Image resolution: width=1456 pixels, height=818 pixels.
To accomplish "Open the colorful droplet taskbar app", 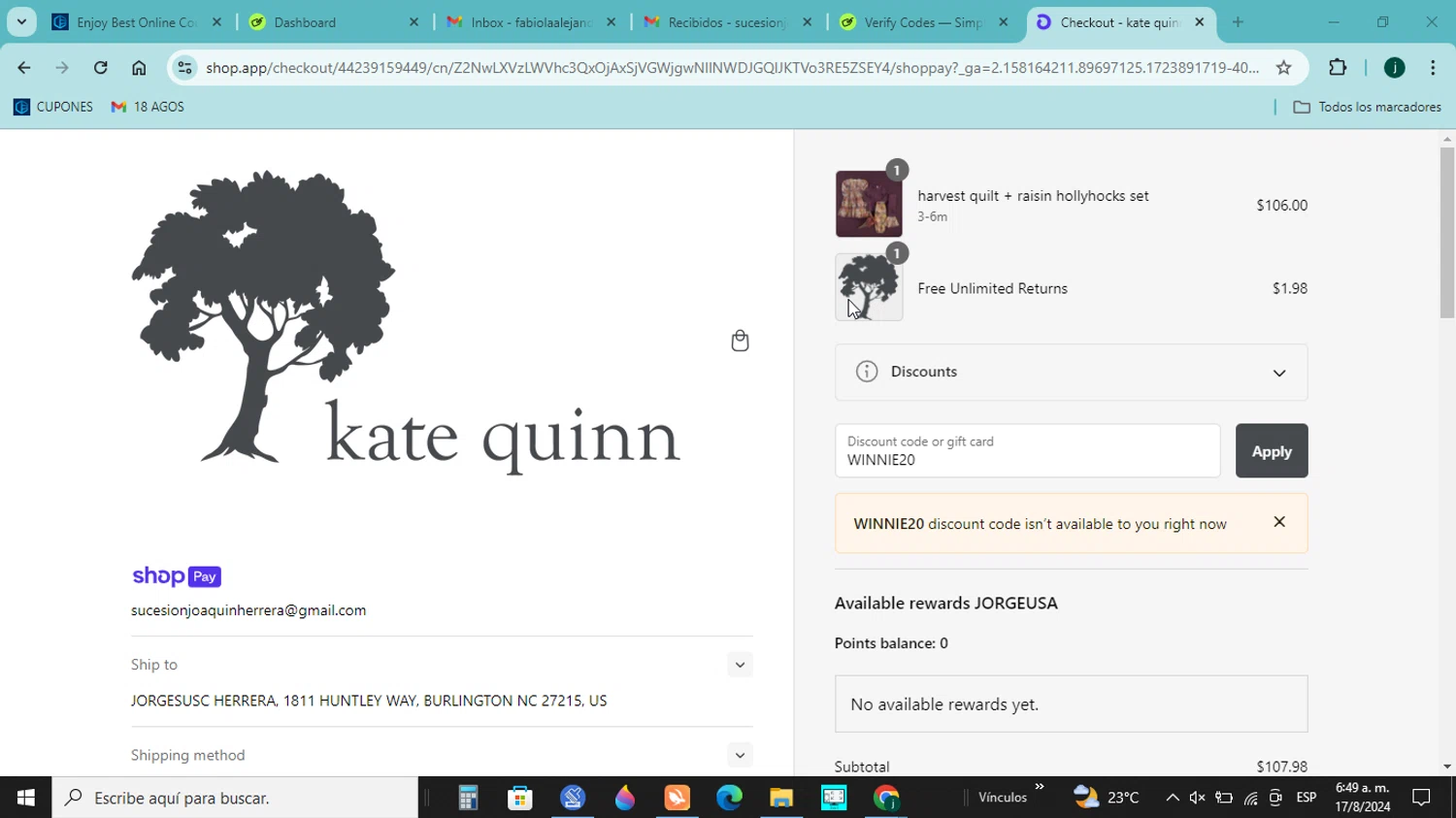I will [624, 798].
